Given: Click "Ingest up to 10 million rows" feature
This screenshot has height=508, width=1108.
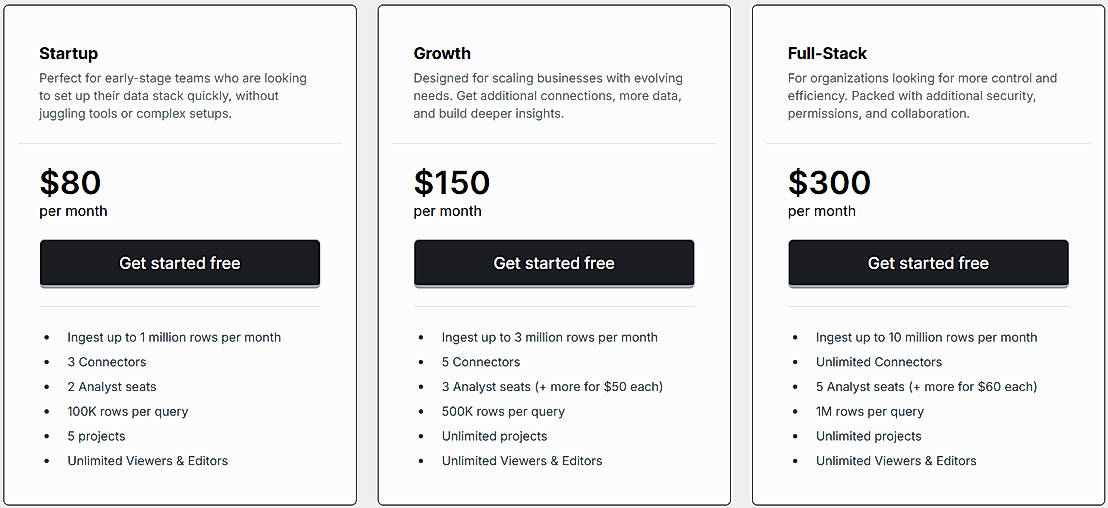Looking at the screenshot, I should [x=926, y=337].
